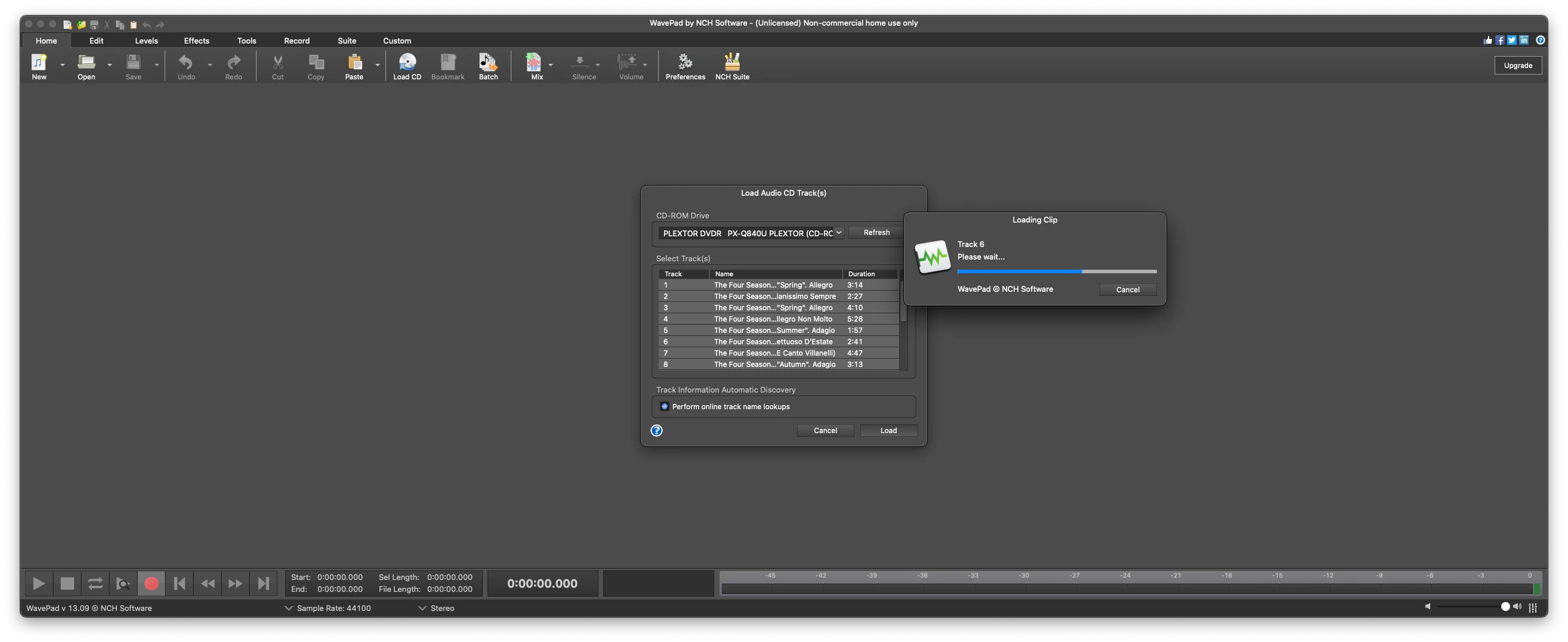Screen dimensions: 1568x642
Task: Click the Upgrade button
Action: [x=1517, y=65]
